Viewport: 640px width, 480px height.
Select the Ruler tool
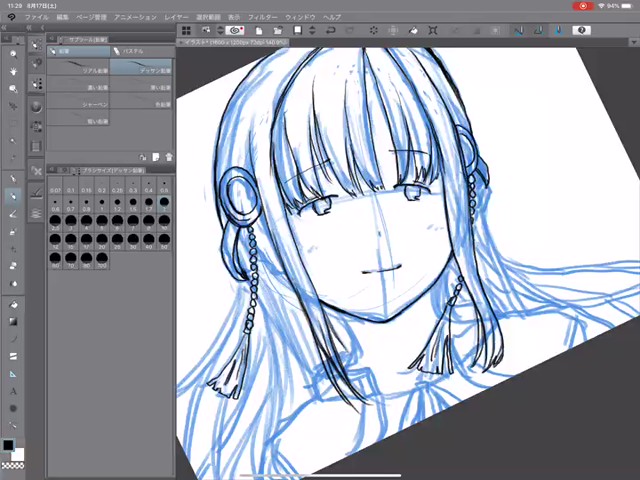[x=13, y=373]
